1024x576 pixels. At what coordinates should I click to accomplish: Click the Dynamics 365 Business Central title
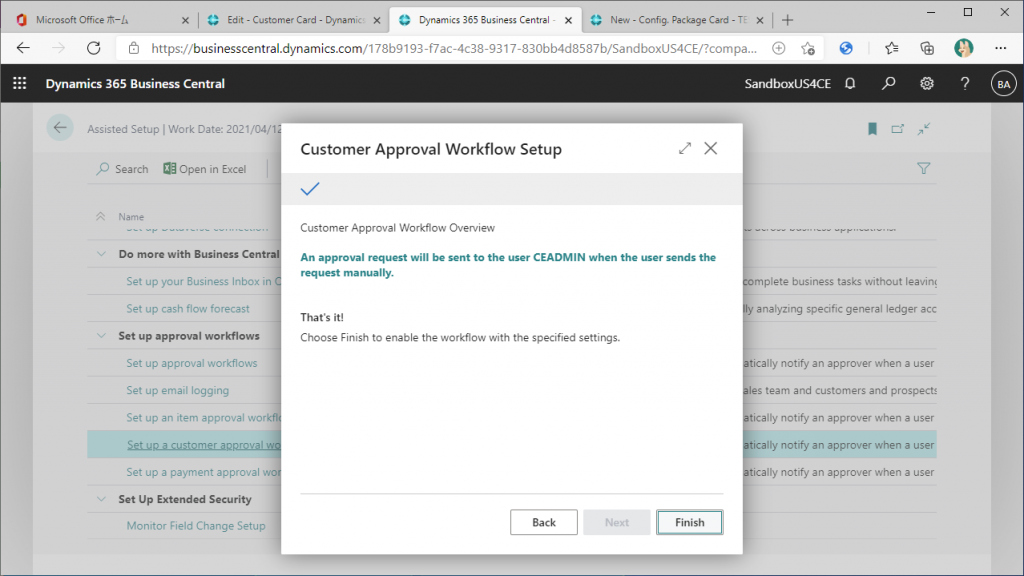tap(135, 84)
